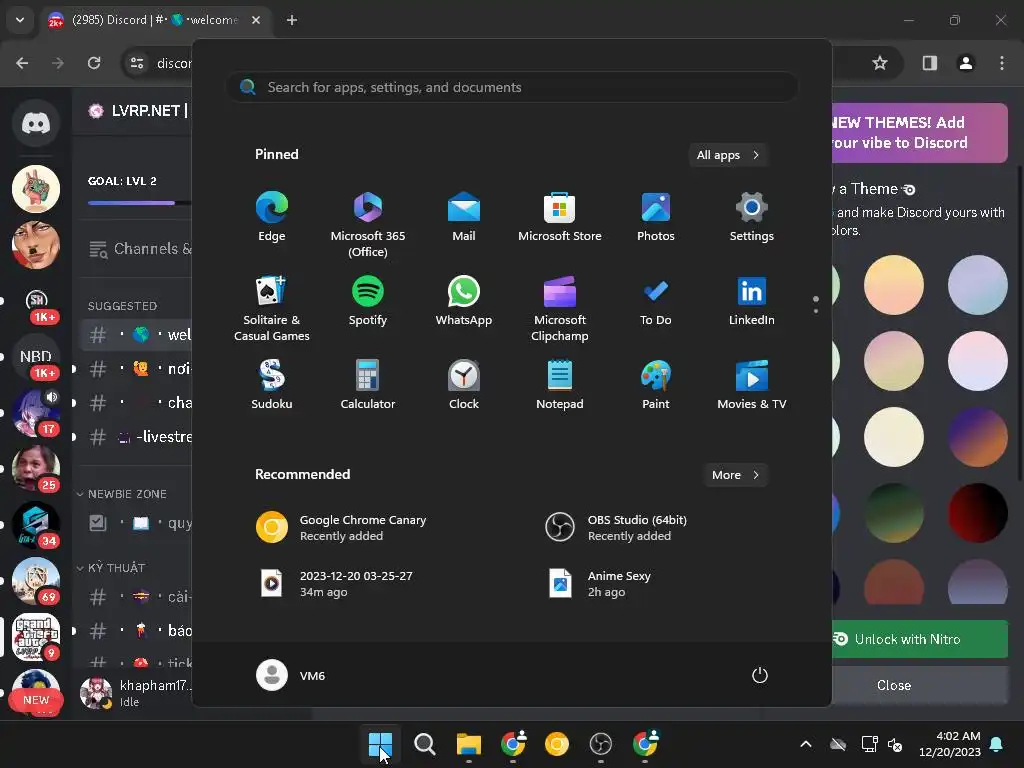
Task: Open the Calculator app
Action: pos(368,385)
